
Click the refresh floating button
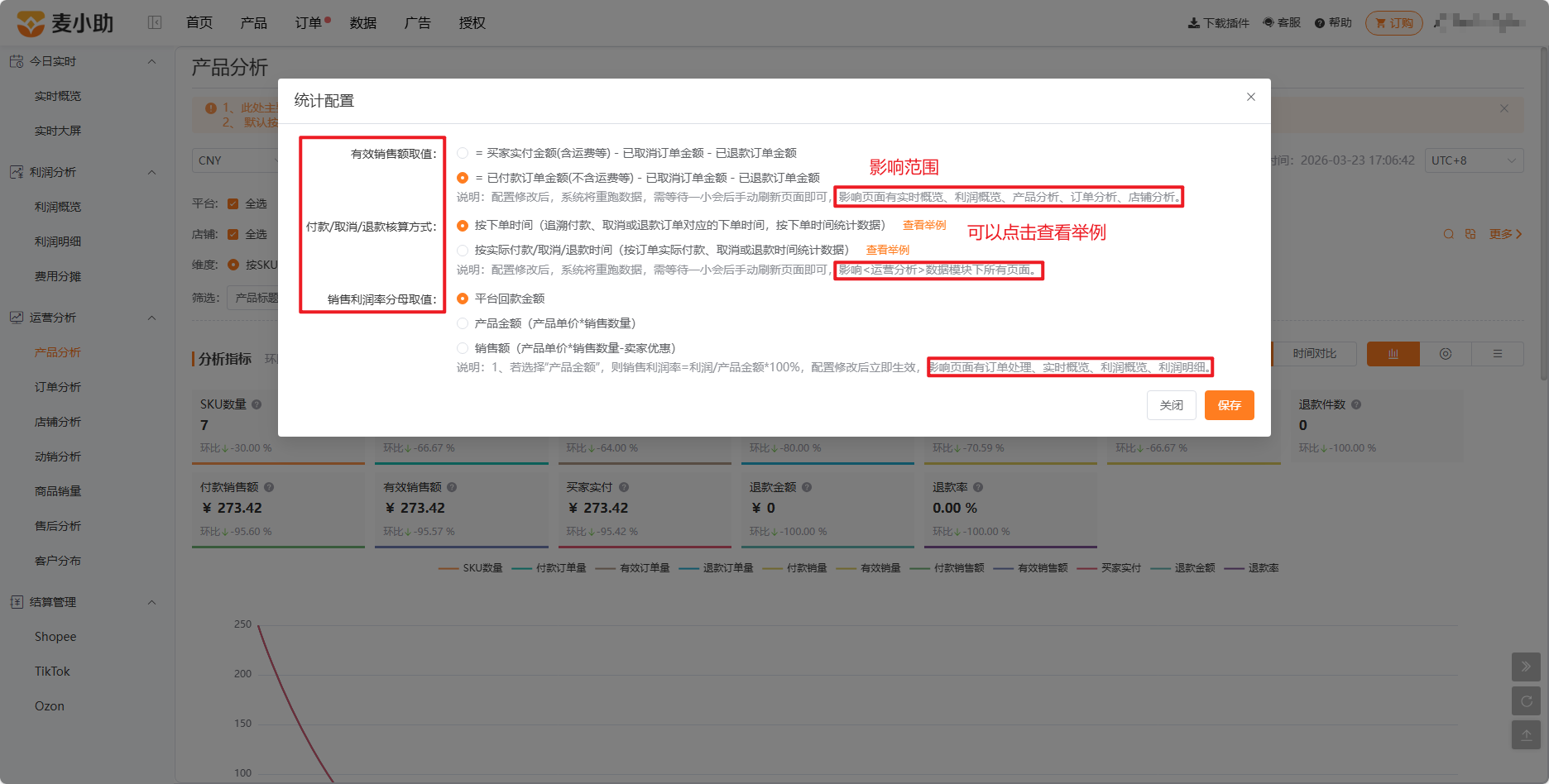coord(1526,701)
